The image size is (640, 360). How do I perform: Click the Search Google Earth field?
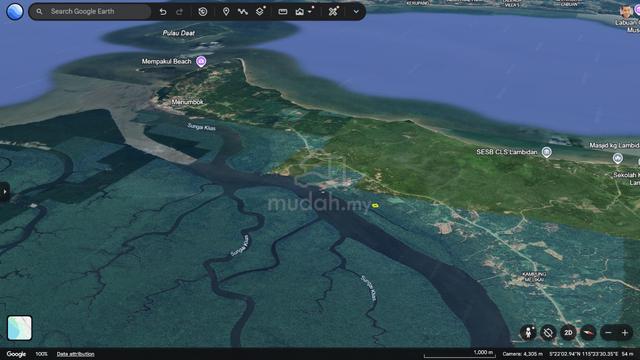click(90, 11)
